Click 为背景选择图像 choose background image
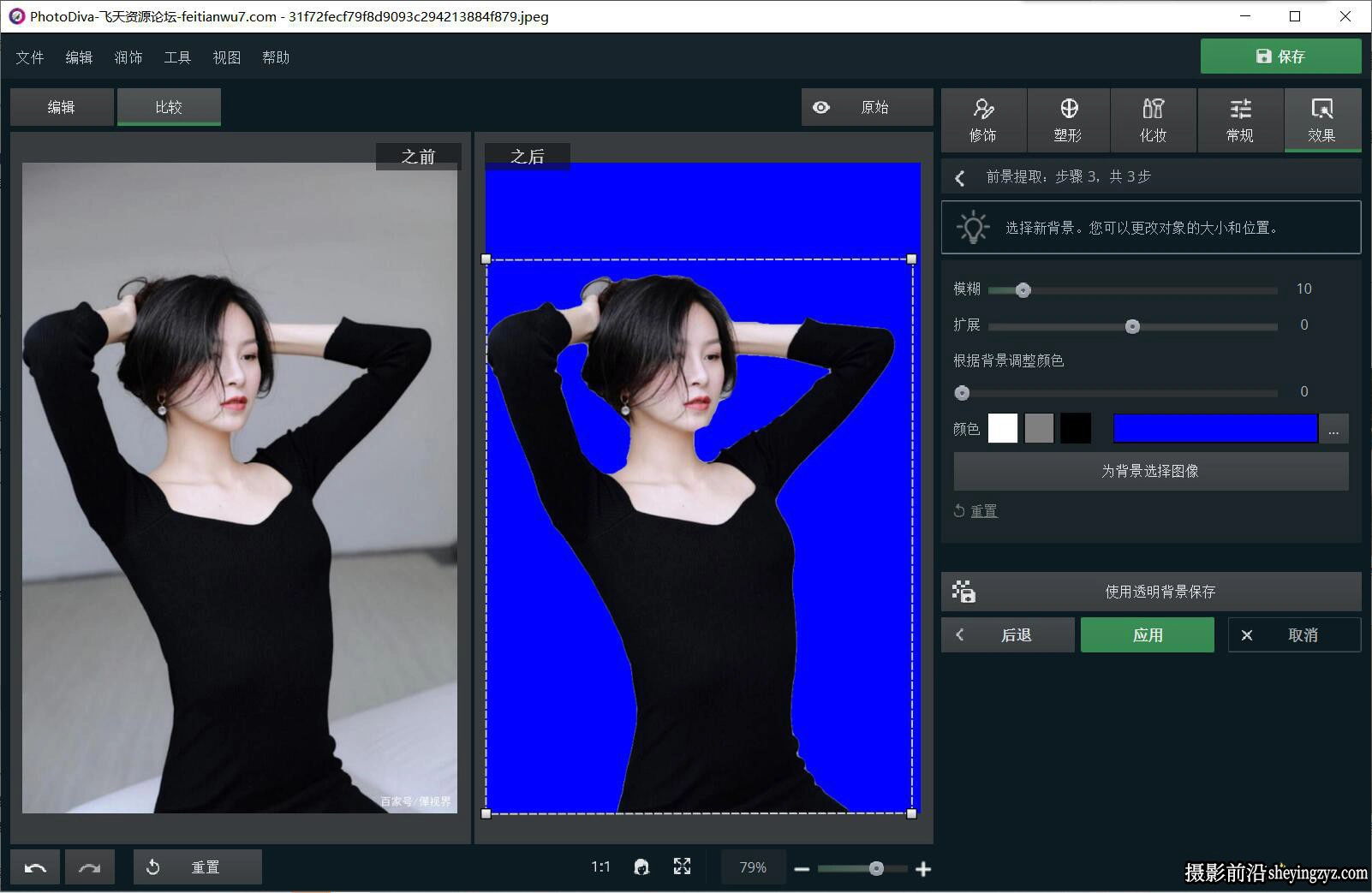 [x=1151, y=471]
